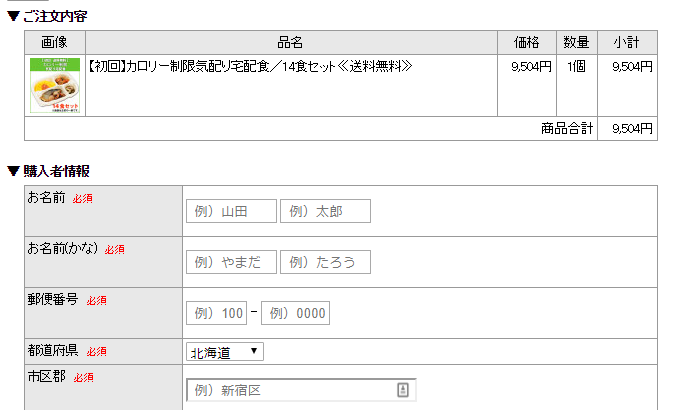Focus the first name field 例）太郎
This screenshot has height=410, width=674.
click(x=325, y=211)
